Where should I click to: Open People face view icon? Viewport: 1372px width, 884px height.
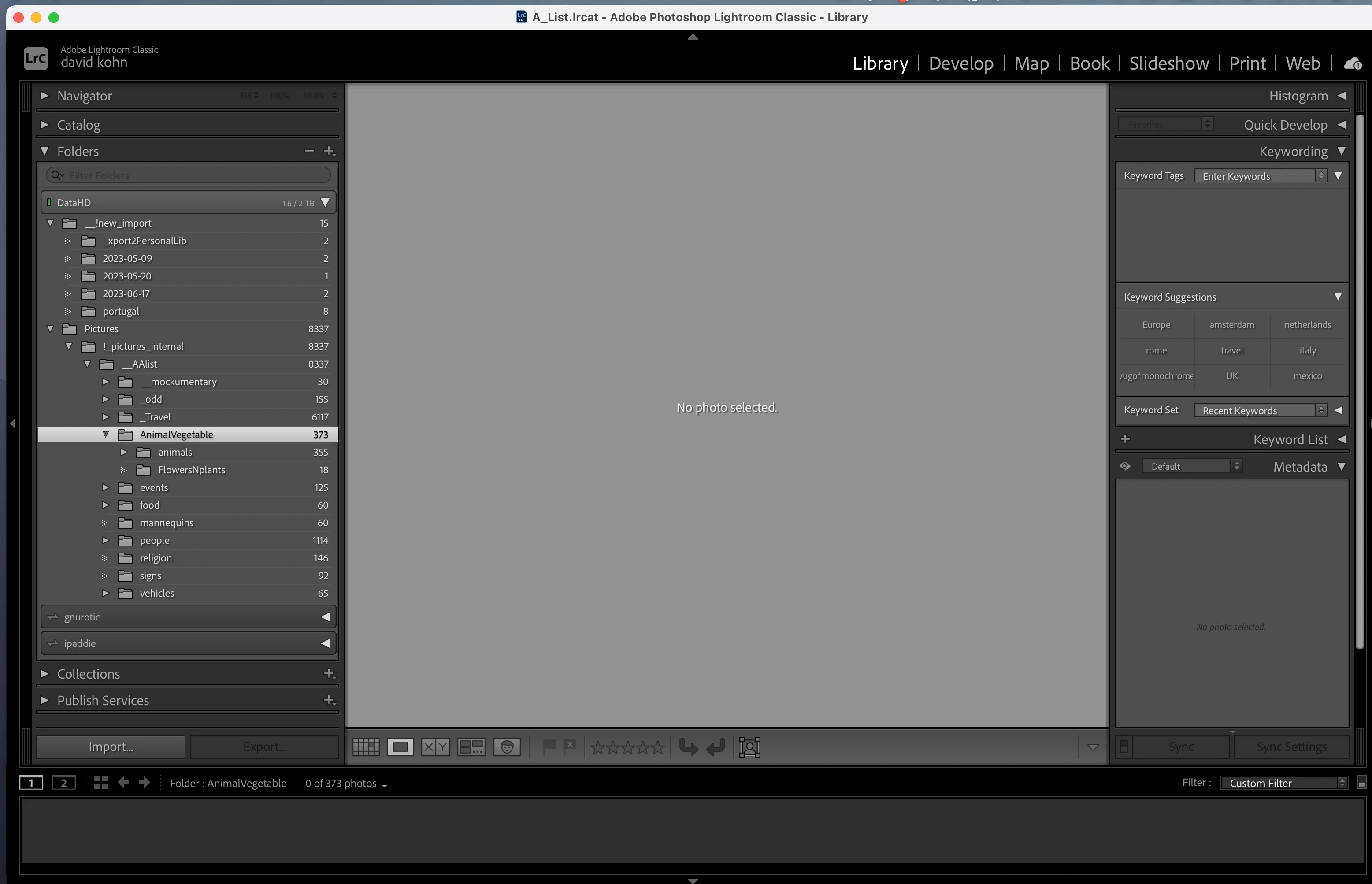coord(507,747)
